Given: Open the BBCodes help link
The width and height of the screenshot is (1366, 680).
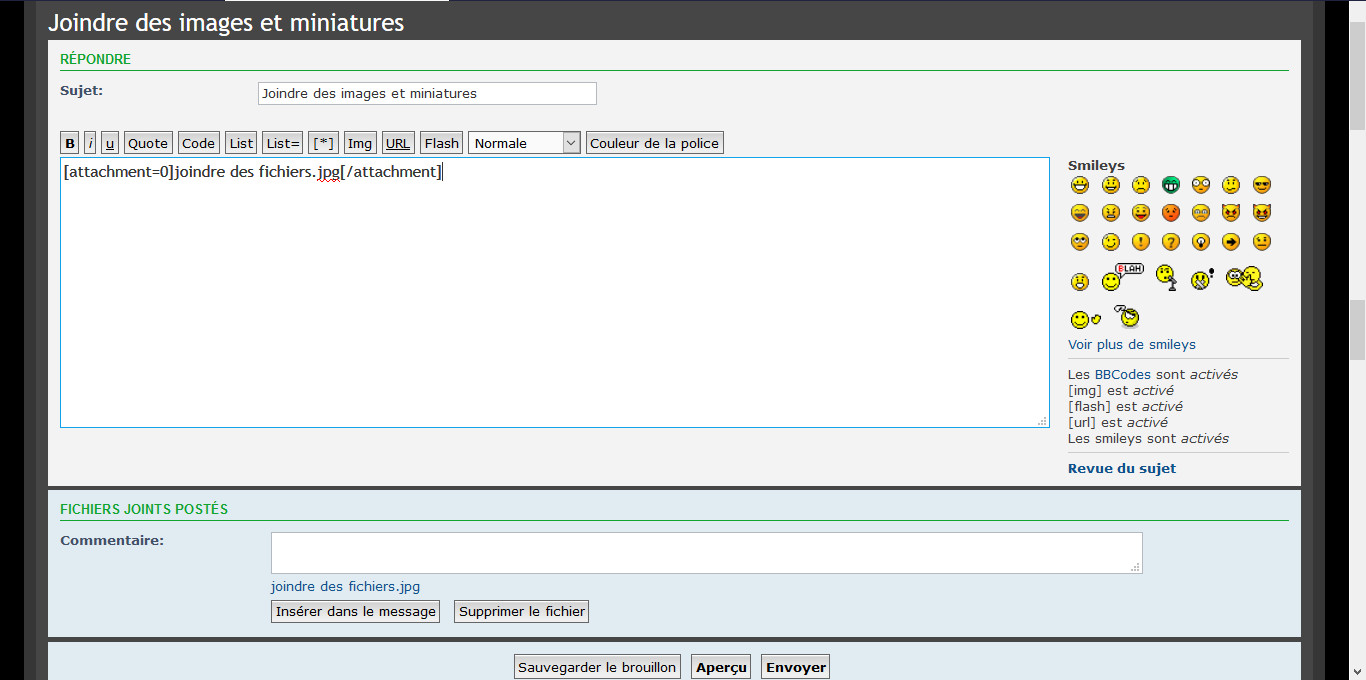Looking at the screenshot, I should [1123, 374].
